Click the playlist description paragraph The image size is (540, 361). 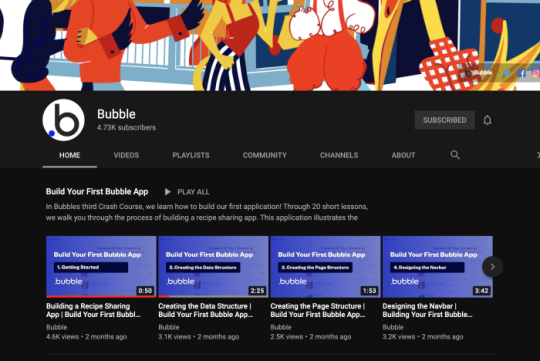[207, 212]
